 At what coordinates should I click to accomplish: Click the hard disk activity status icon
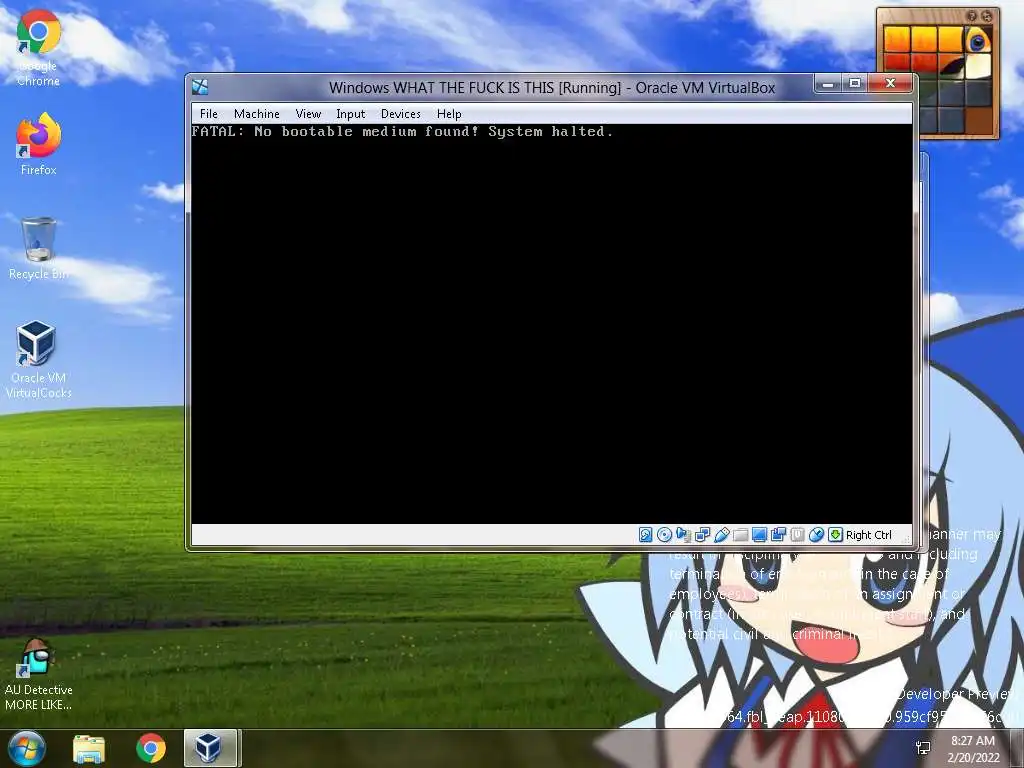click(x=645, y=535)
